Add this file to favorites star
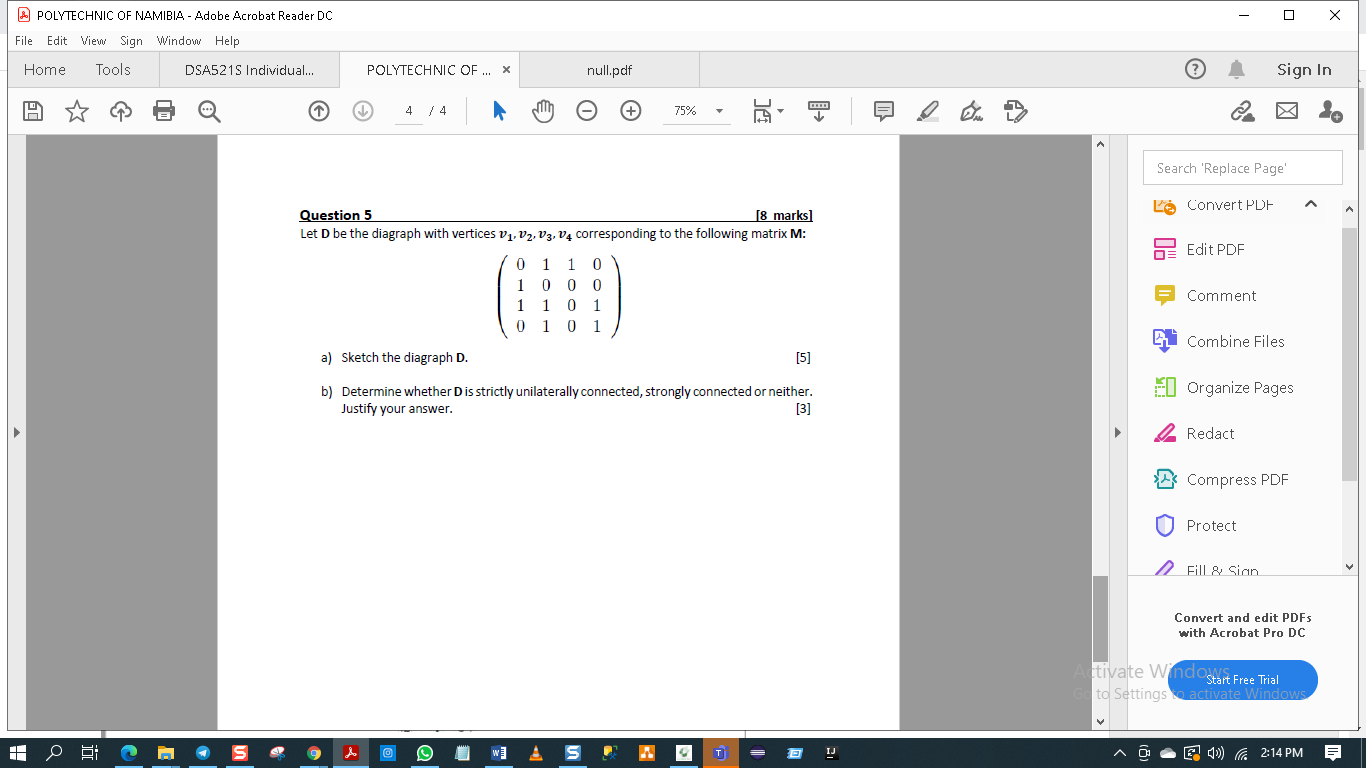Image resolution: width=1366 pixels, height=768 pixels. click(76, 111)
